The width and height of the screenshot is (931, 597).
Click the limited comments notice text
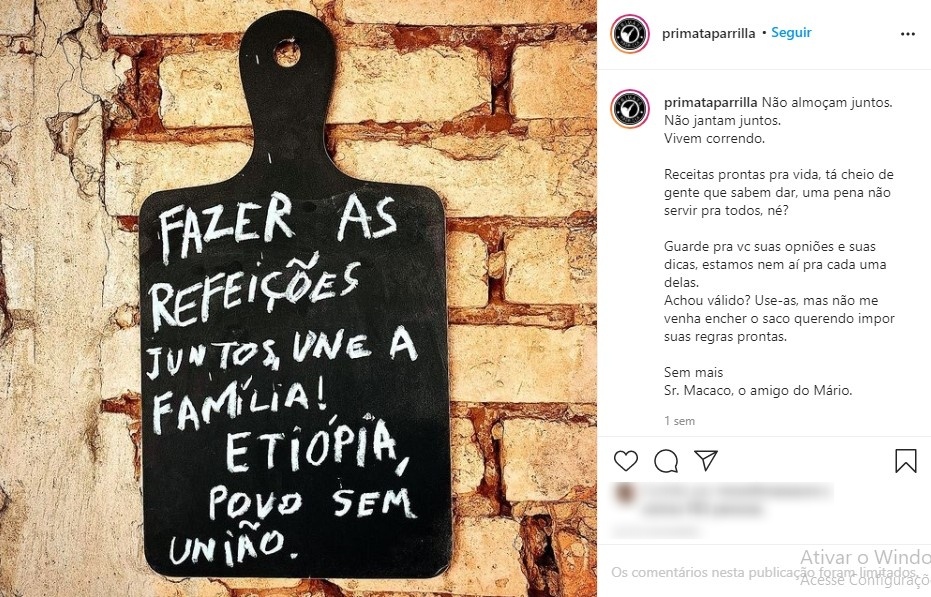[x=765, y=573]
